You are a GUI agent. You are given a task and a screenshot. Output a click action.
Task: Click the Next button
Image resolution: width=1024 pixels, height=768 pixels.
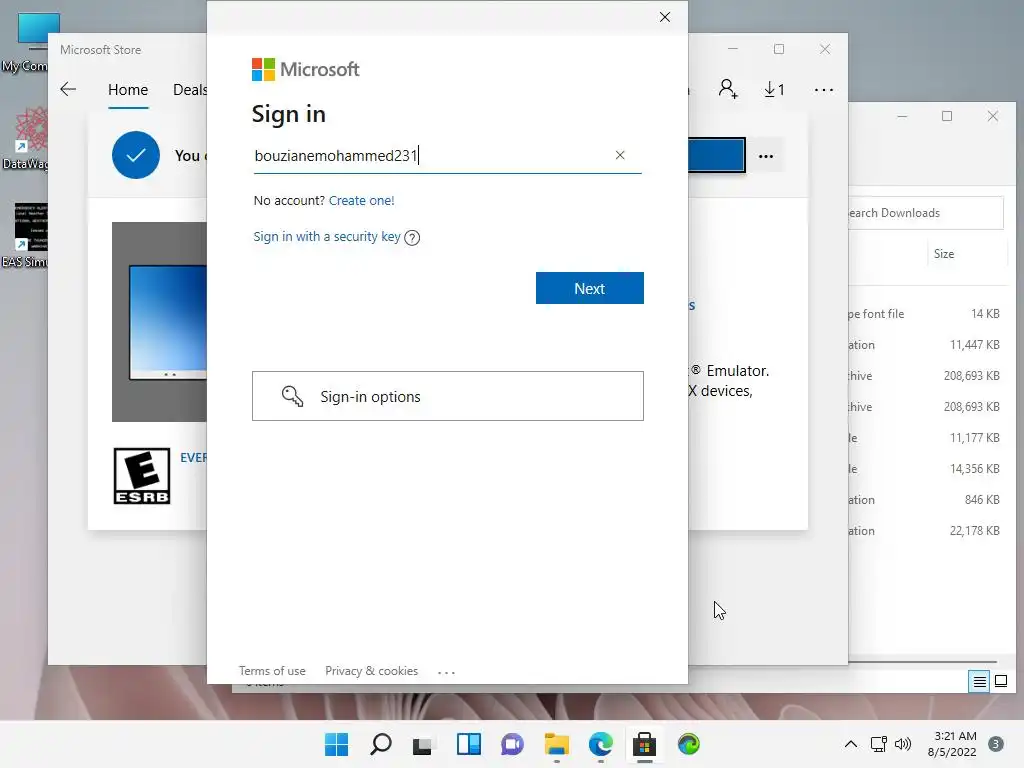point(589,288)
